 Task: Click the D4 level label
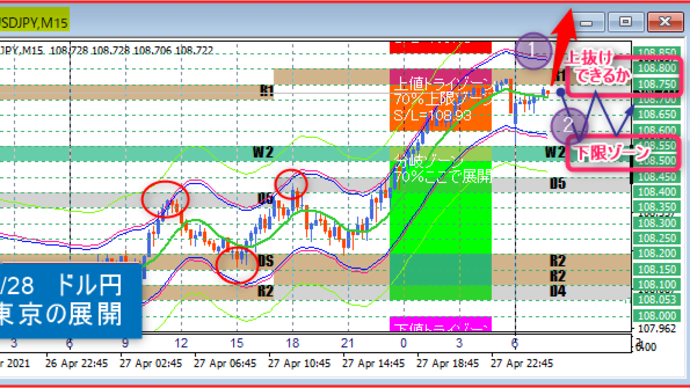point(558,291)
